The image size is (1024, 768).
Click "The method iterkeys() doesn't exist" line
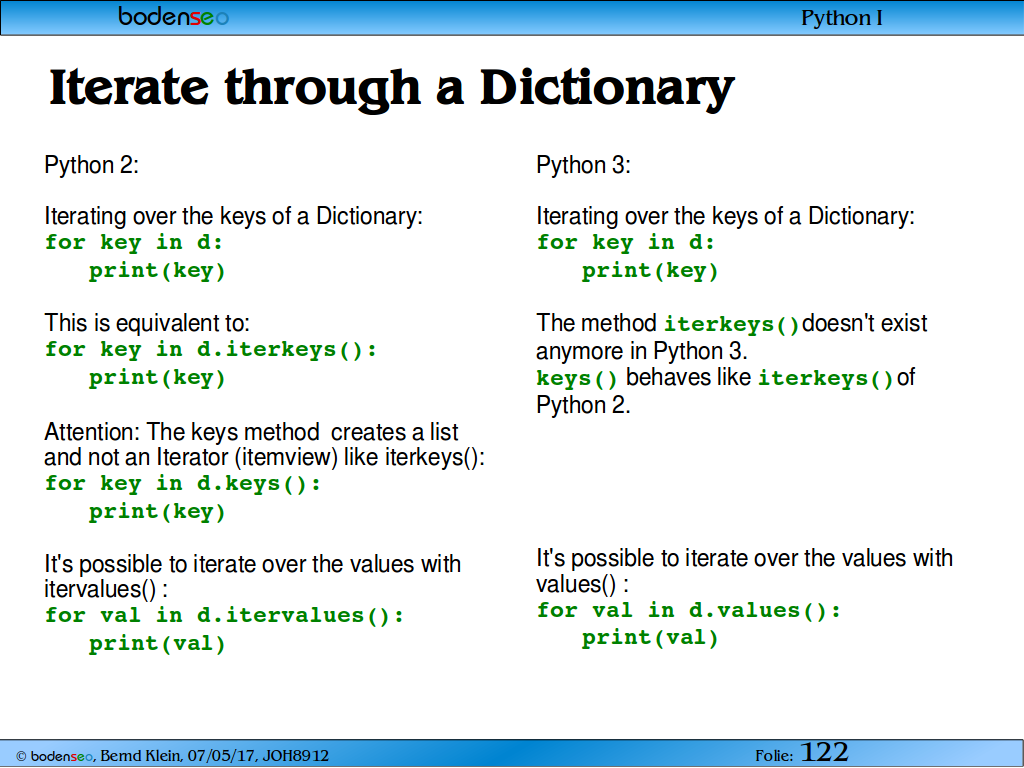pos(732,323)
